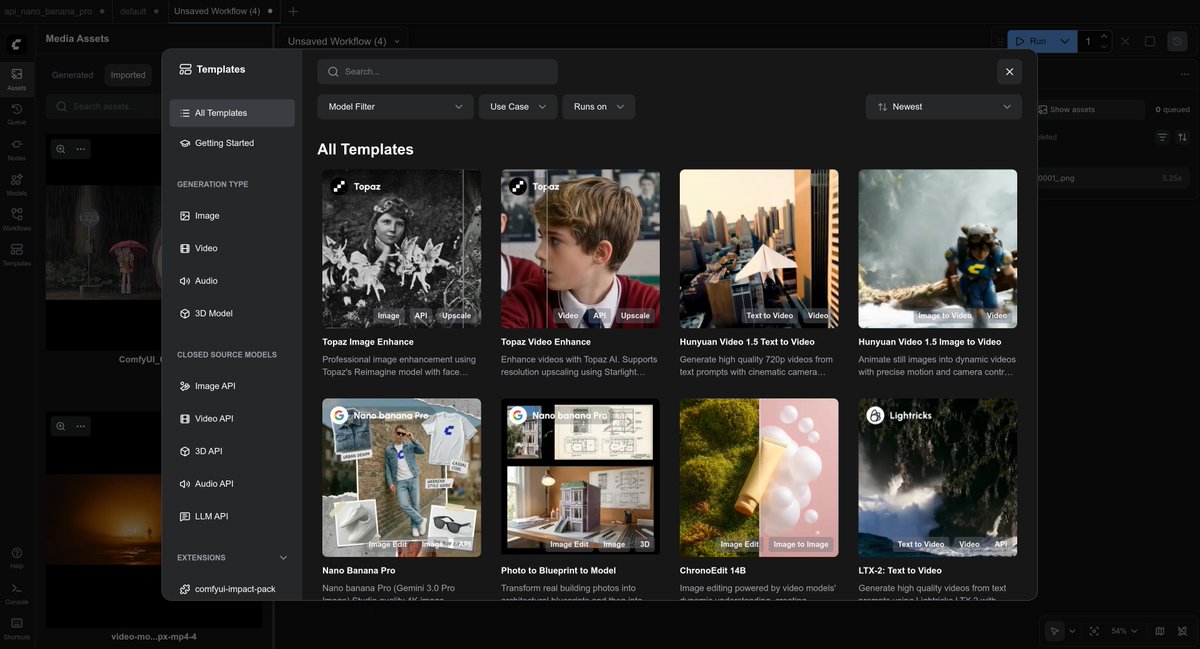Screen dimensions: 1200x649
Task: Open more options on the second media asset
Action: pyautogui.click(x=81, y=426)
